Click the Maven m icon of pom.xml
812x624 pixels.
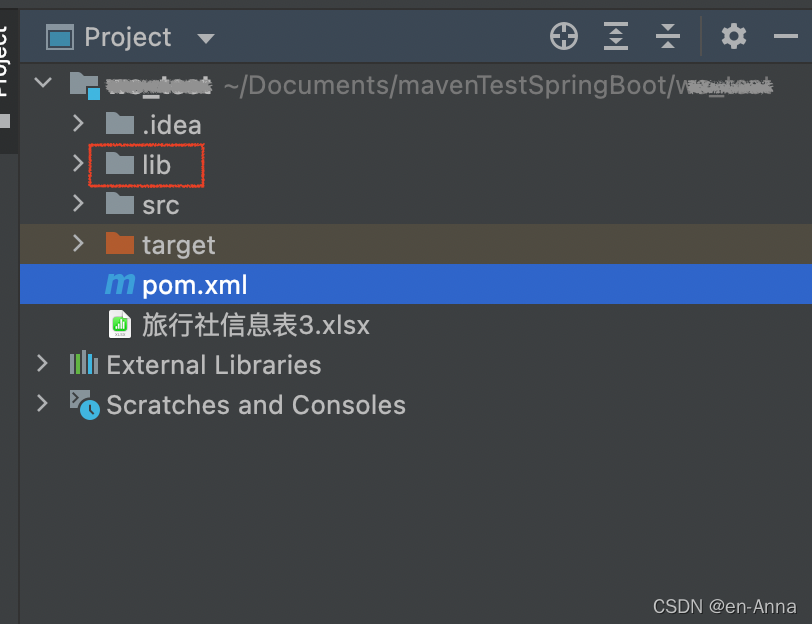(x=120, y=284)
